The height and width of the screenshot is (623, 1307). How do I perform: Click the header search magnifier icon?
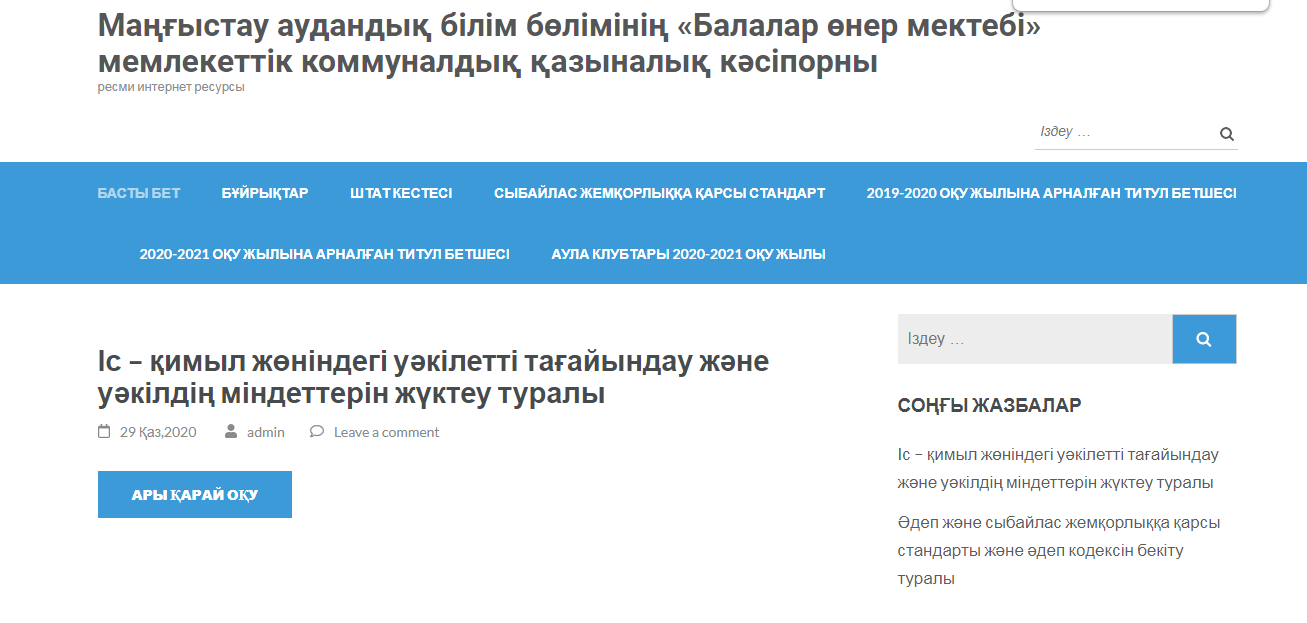1227,134
